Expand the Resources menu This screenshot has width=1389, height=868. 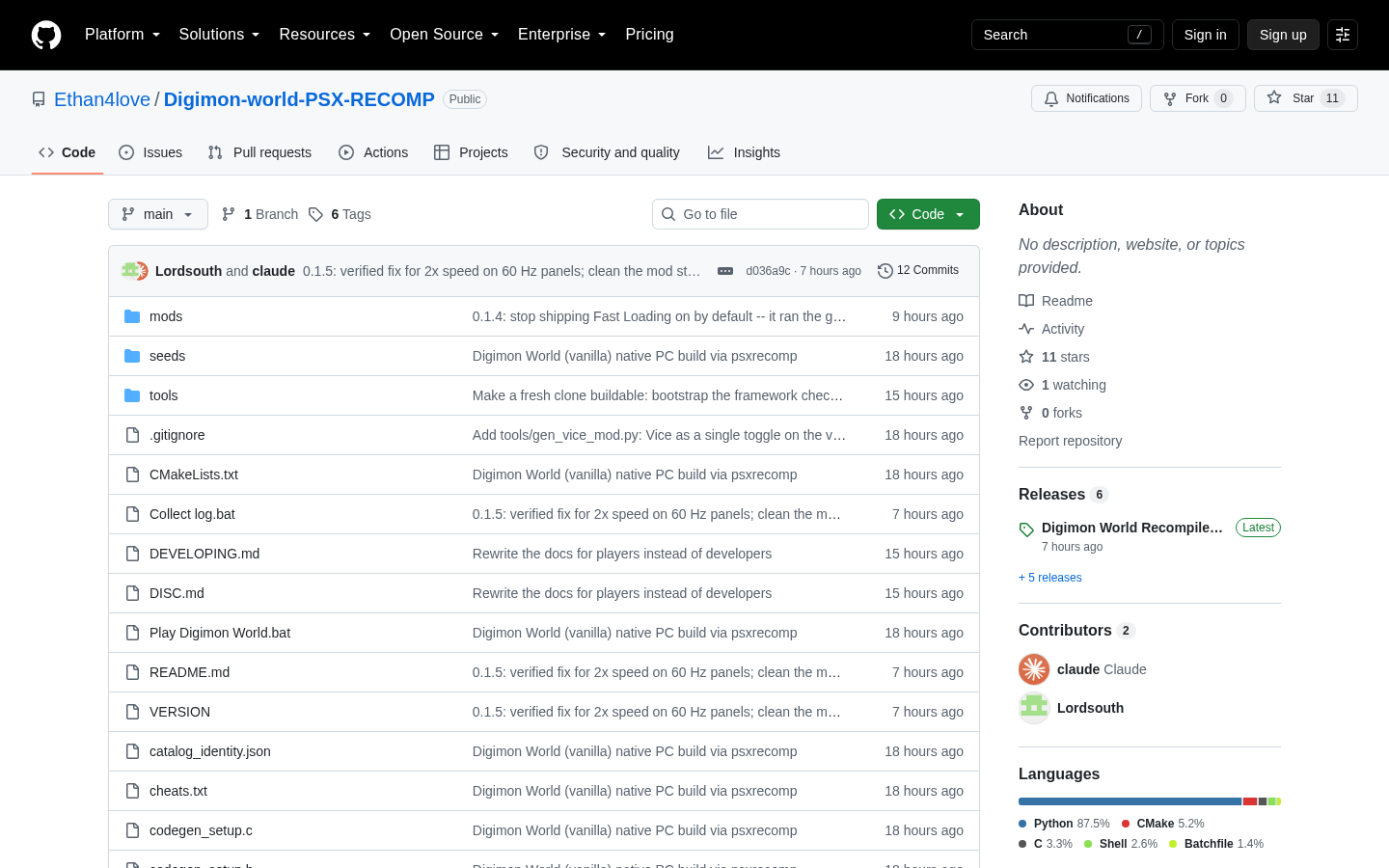pos(325,35)
